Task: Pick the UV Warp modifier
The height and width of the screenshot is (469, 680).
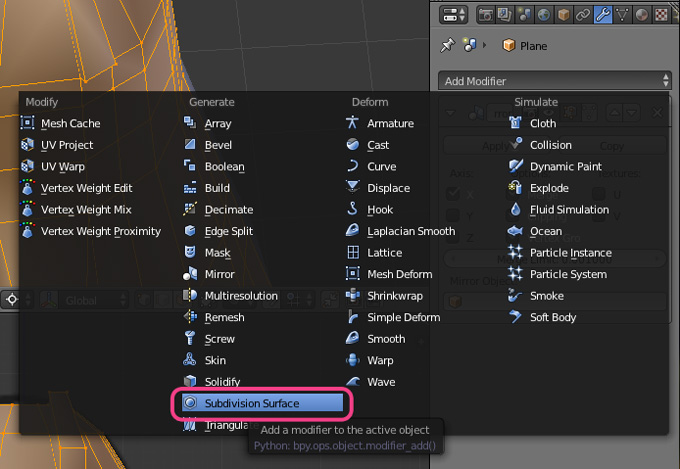Action: click(52, 167)
